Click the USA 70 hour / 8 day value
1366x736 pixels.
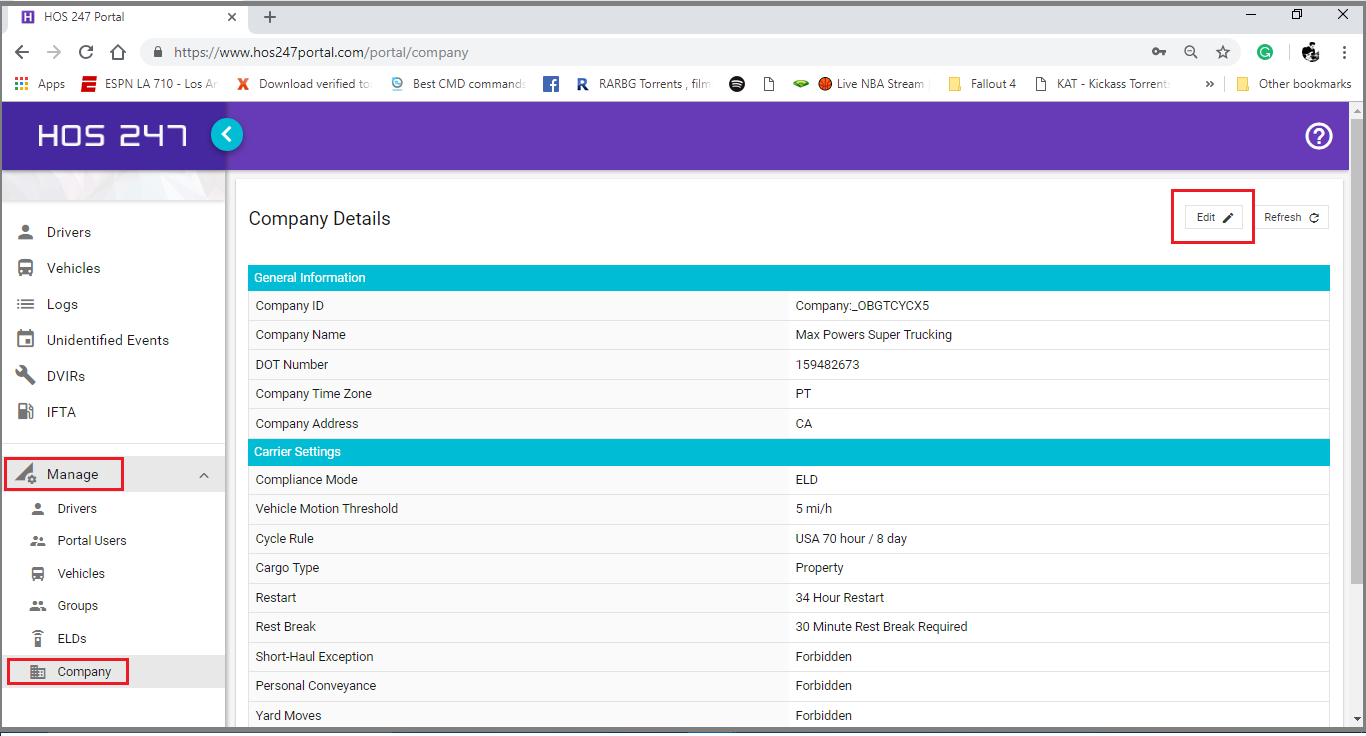pos(851,539)
